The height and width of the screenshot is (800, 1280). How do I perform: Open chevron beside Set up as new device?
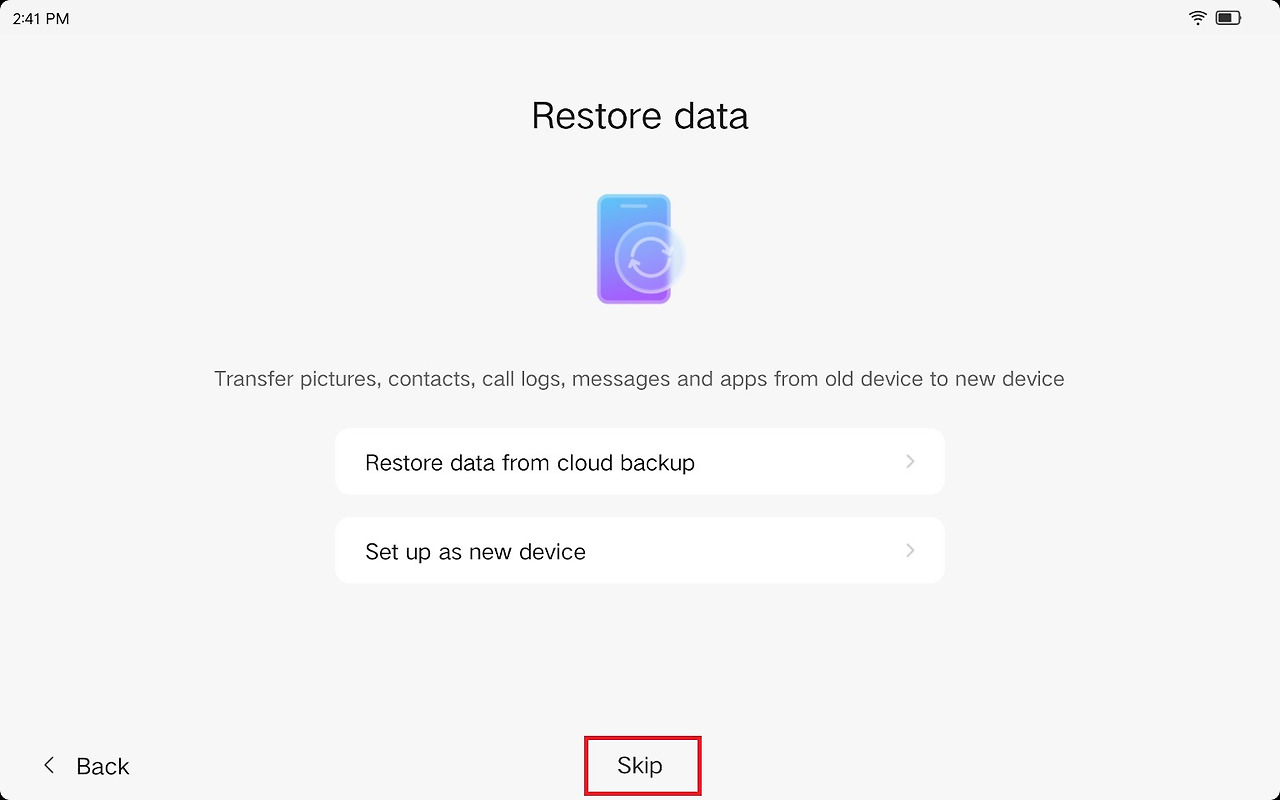910,550
